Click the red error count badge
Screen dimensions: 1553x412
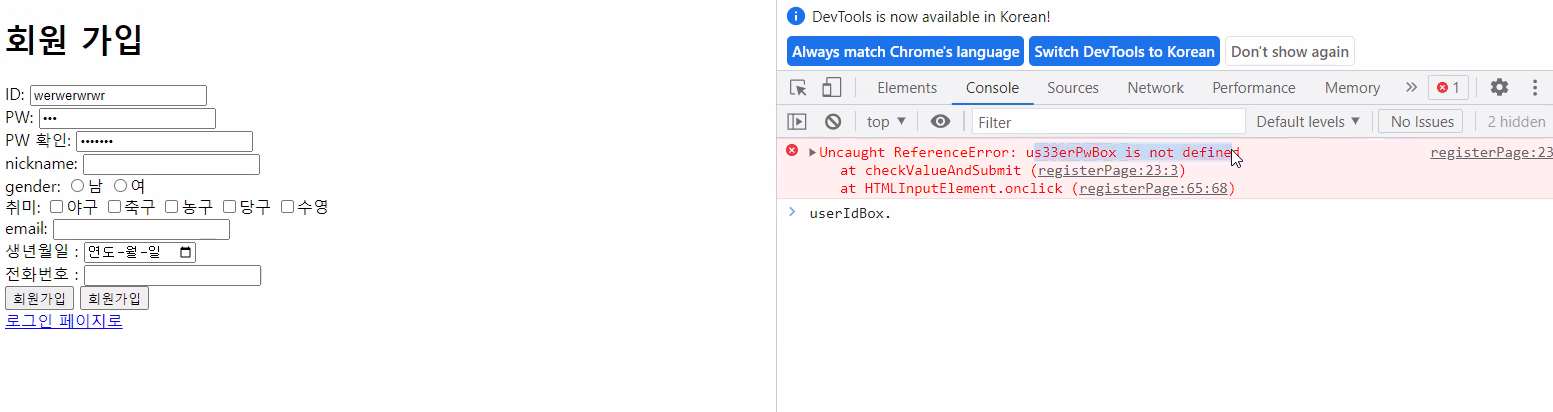click(1448, 88)
